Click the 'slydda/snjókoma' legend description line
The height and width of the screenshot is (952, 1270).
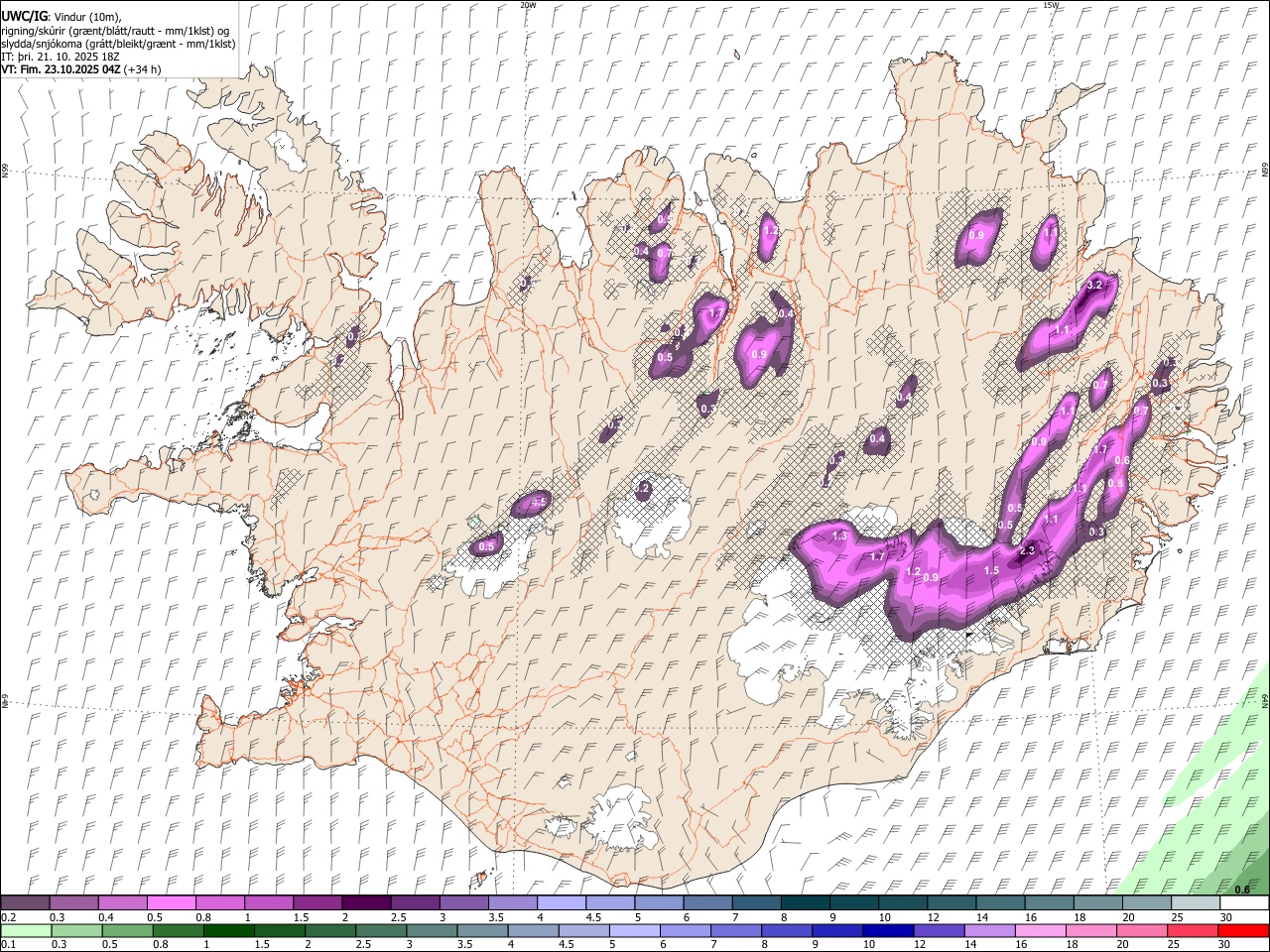(118, 44)
